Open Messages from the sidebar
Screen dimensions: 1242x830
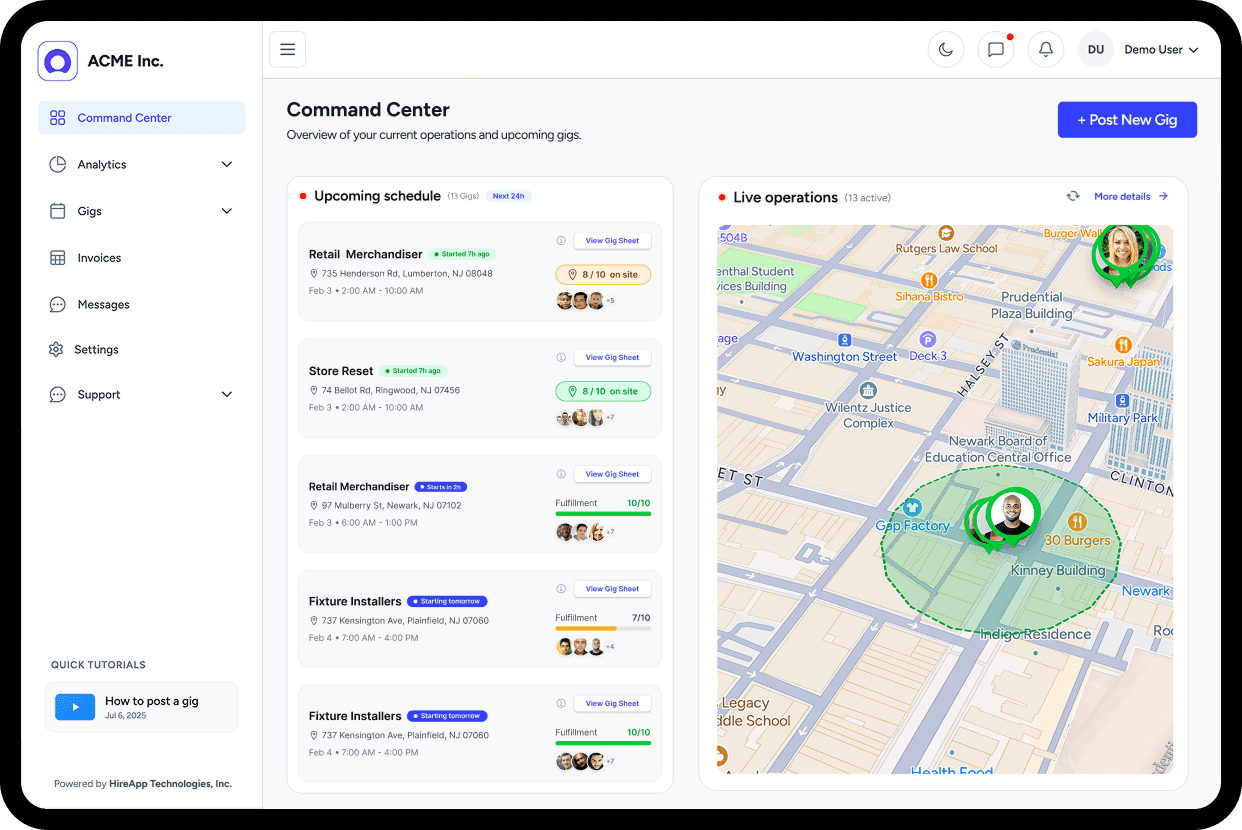click(103, 304)
